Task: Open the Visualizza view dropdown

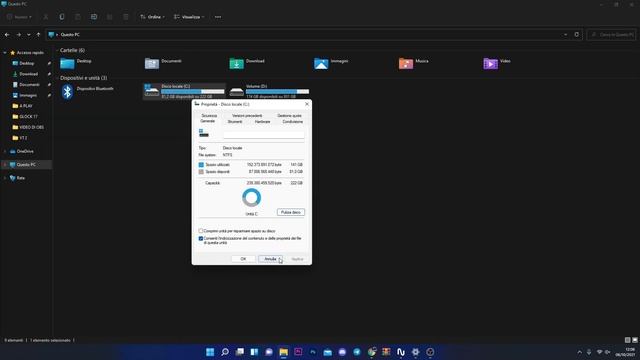Action: [189, 17]
